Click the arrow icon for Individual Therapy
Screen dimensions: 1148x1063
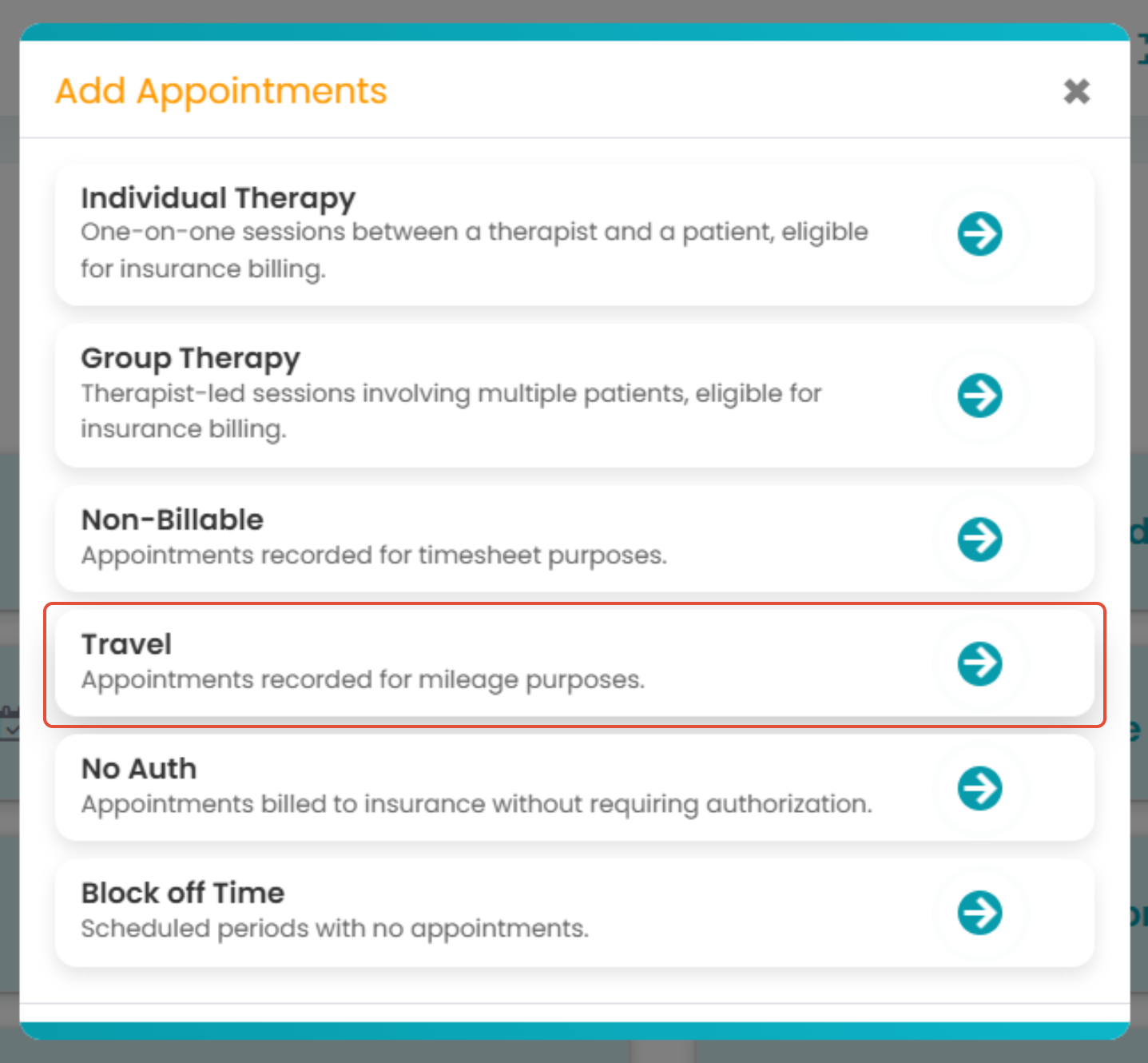[979, 234]
